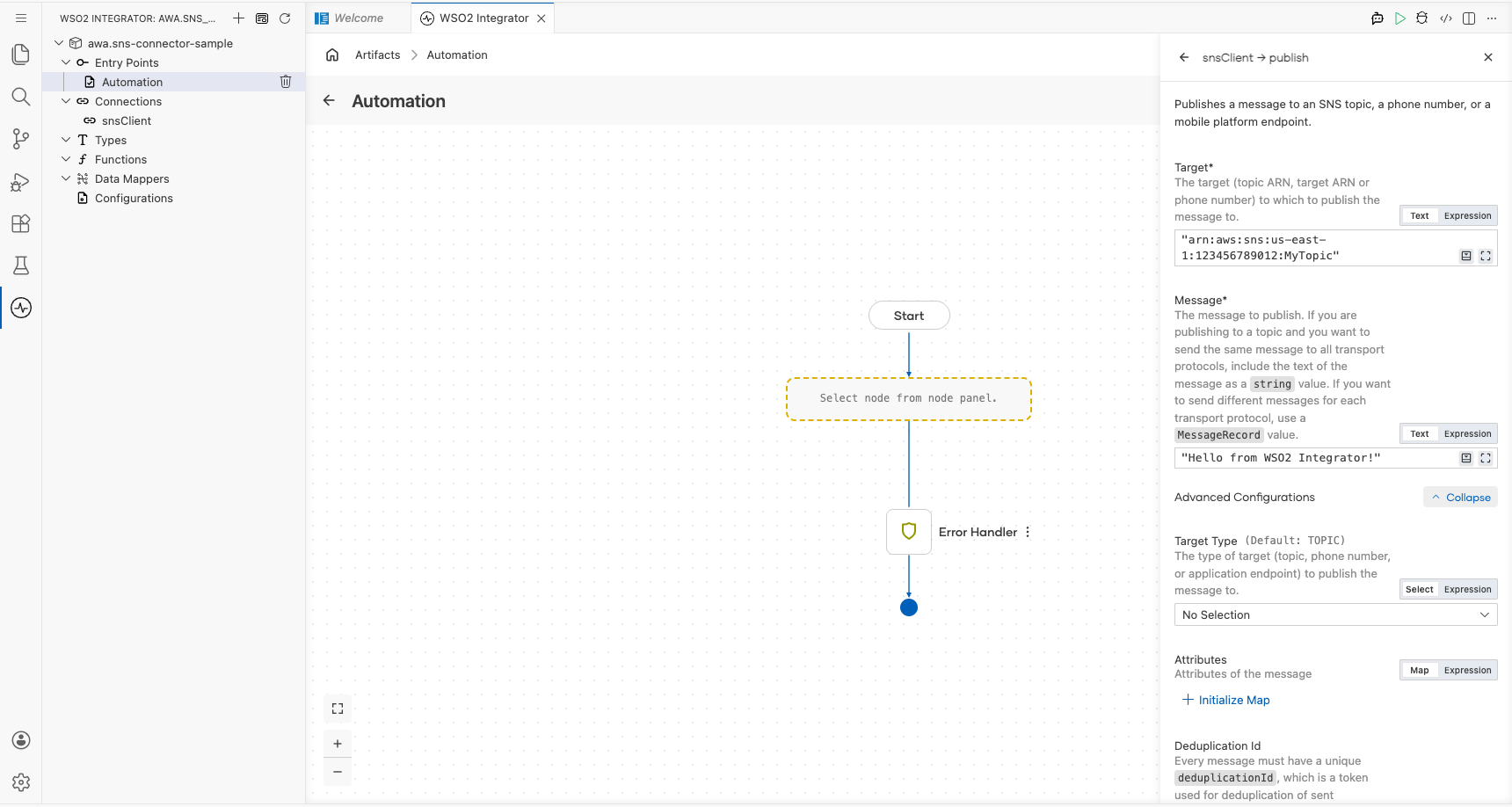The width and height of the screenshot is (1512, 807).
Task: Open WSO2 Integrator activity bar view
Action: (x=21, y=308)
